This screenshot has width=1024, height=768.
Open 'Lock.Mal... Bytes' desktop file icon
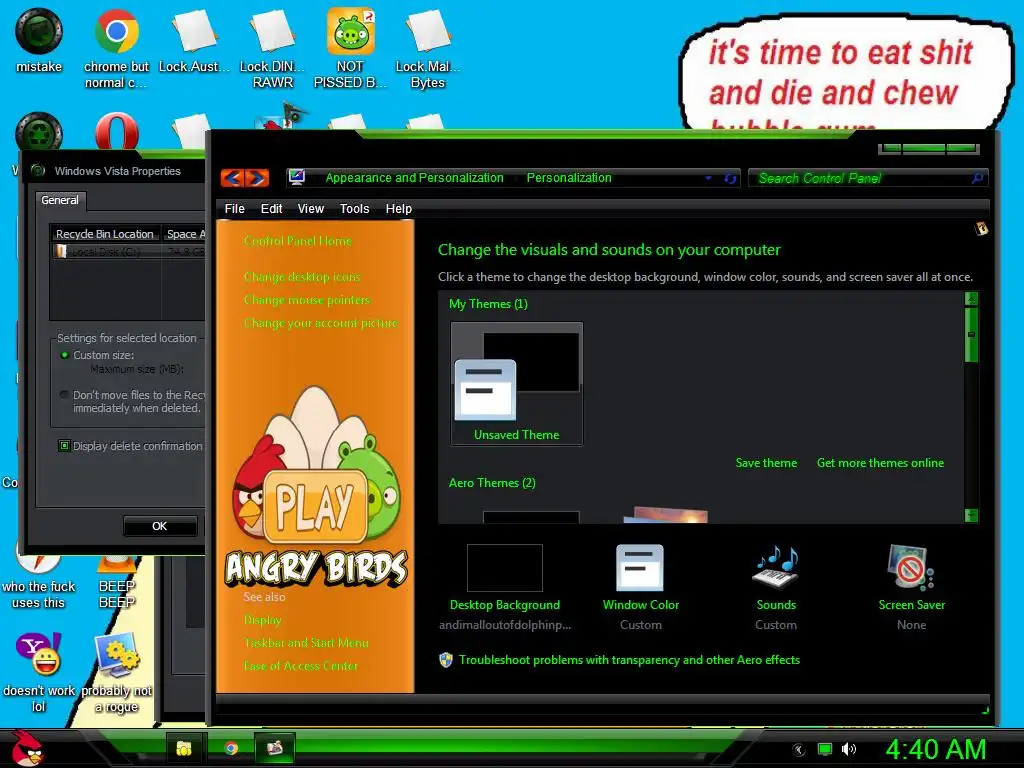point(428,49)
